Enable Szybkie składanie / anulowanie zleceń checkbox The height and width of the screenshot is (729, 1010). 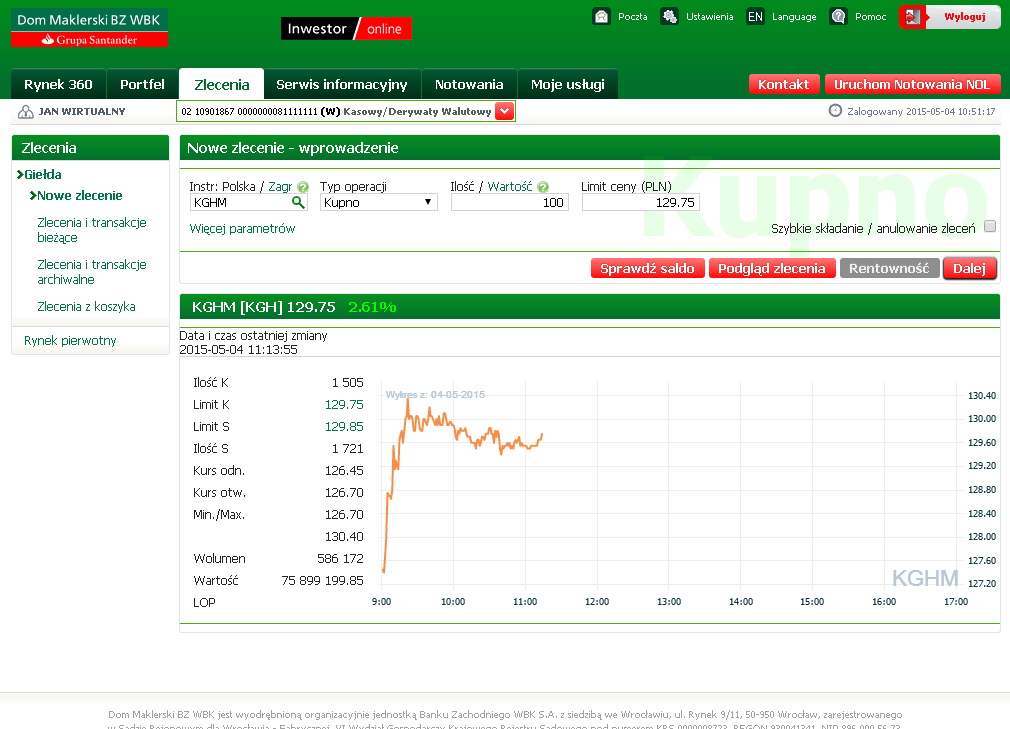(990, 226)
